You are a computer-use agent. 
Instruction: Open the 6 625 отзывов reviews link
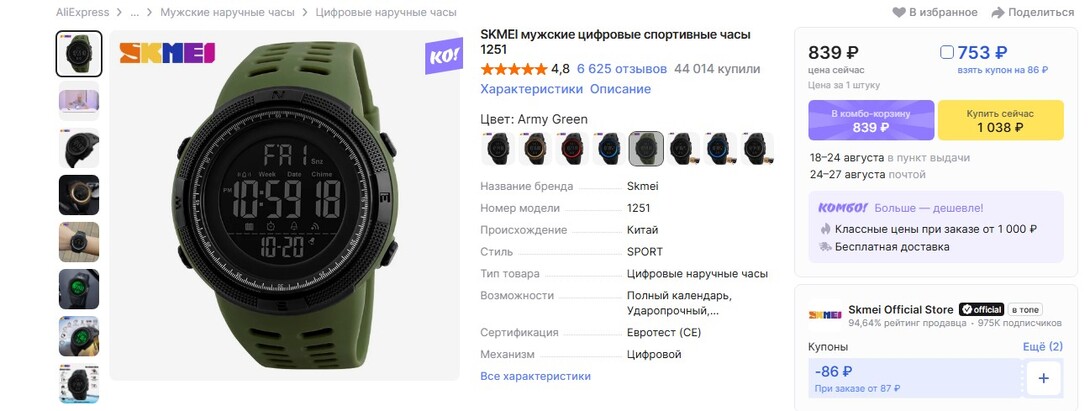click(622, 69)
